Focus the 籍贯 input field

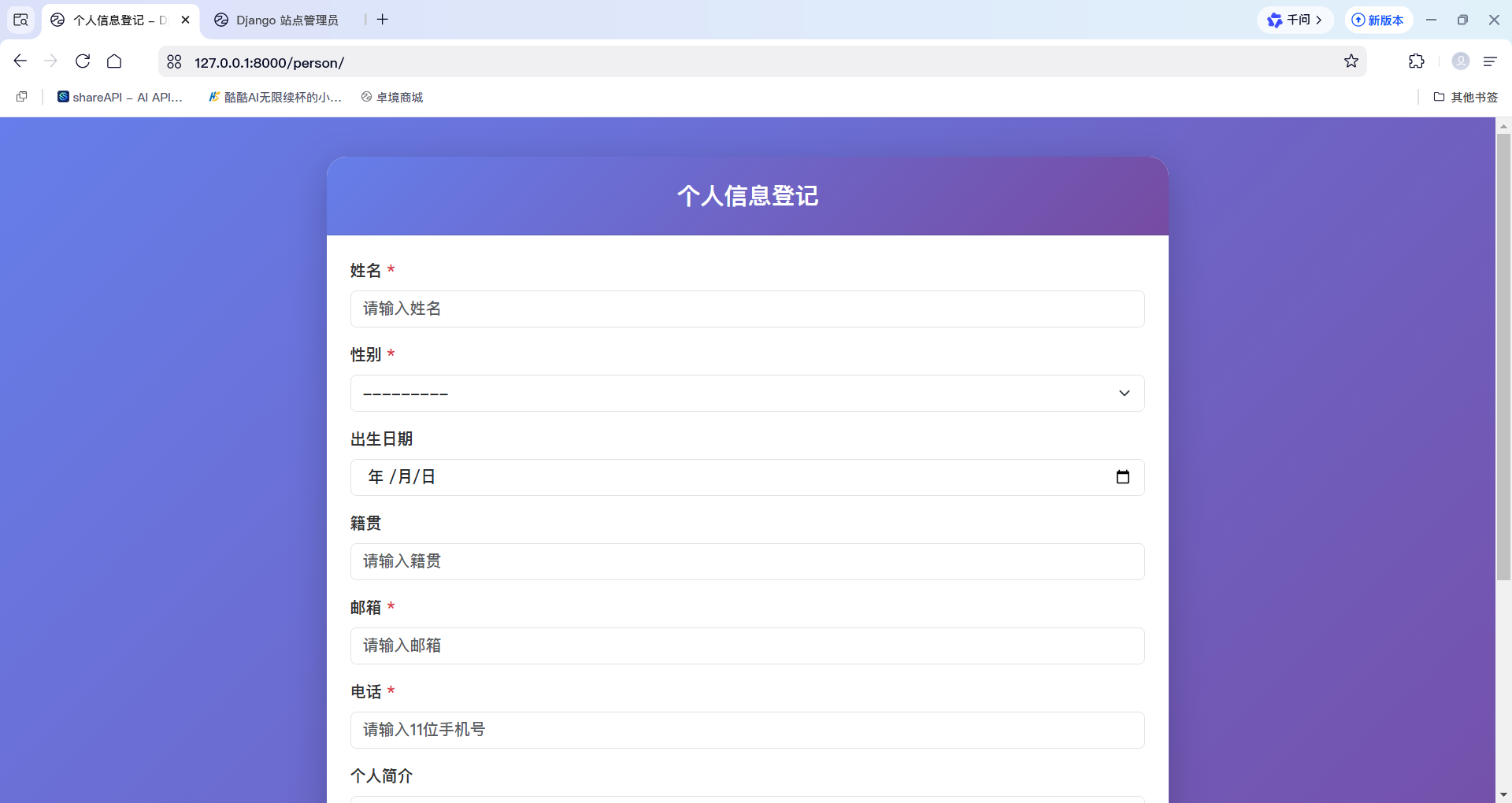747,561
